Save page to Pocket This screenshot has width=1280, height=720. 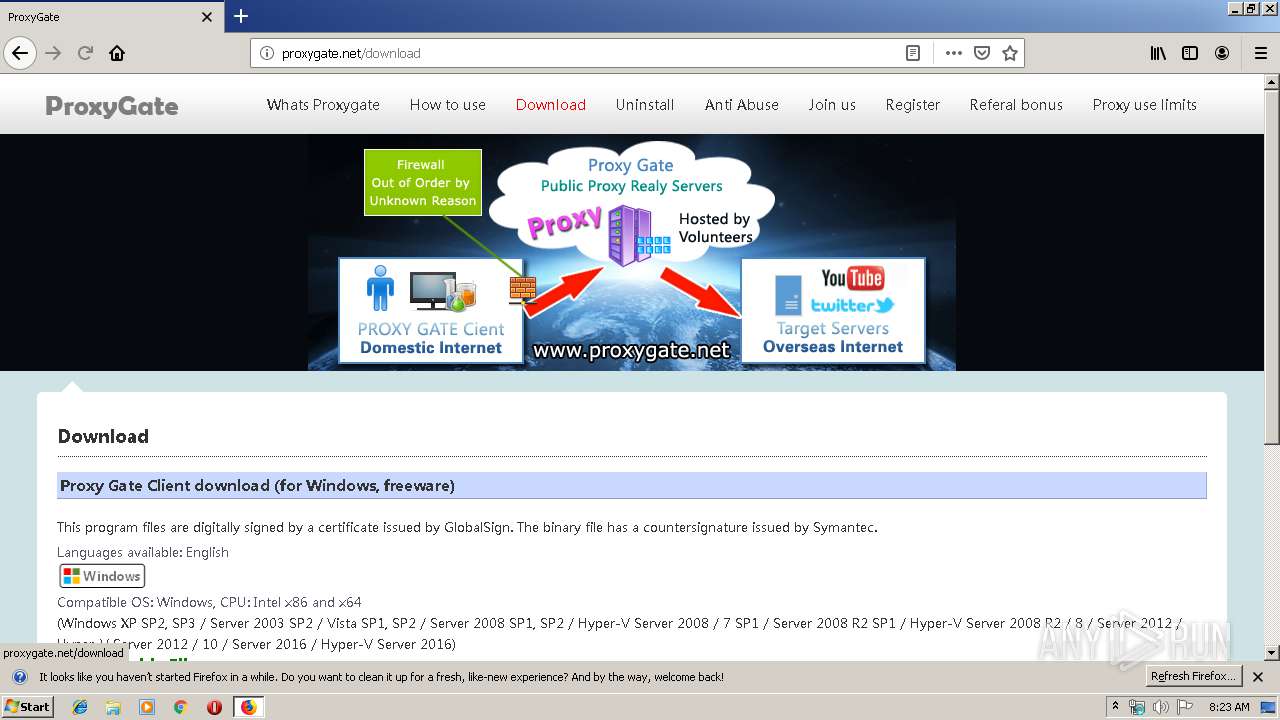coord(982,53)
